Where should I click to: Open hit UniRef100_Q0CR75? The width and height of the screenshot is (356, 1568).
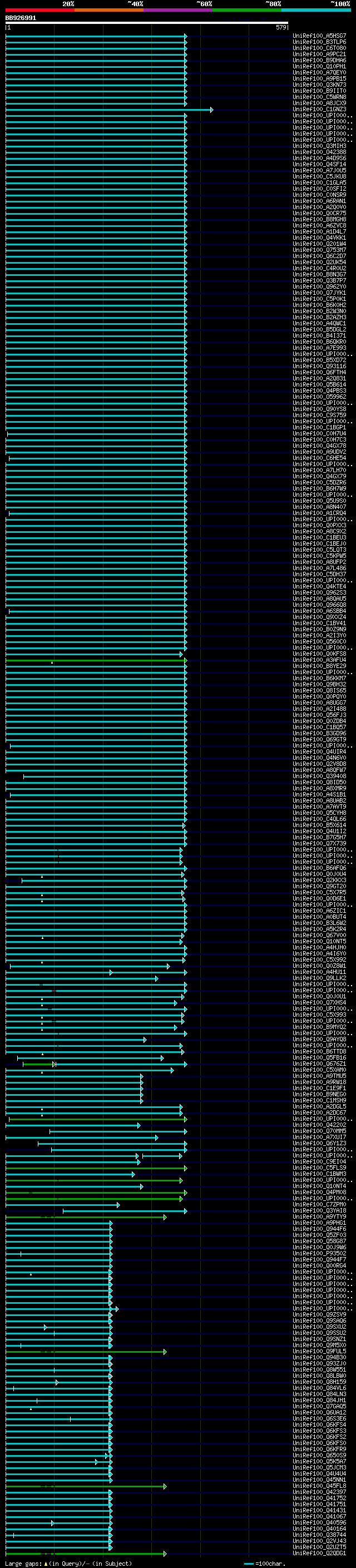pyautogui.click(x=319, y=214)
